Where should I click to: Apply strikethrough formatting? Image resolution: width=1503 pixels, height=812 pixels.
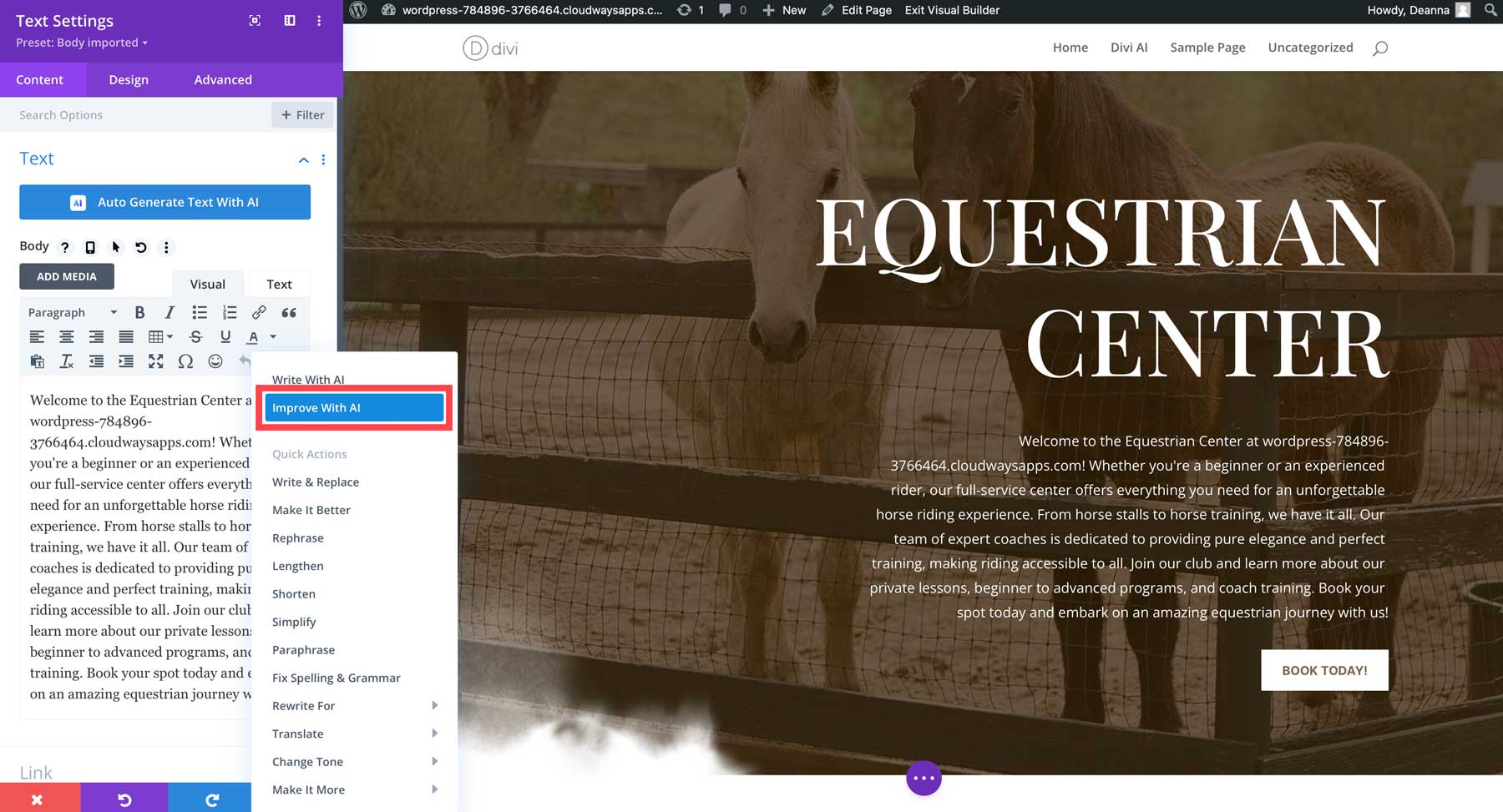(x=195, y=337)
